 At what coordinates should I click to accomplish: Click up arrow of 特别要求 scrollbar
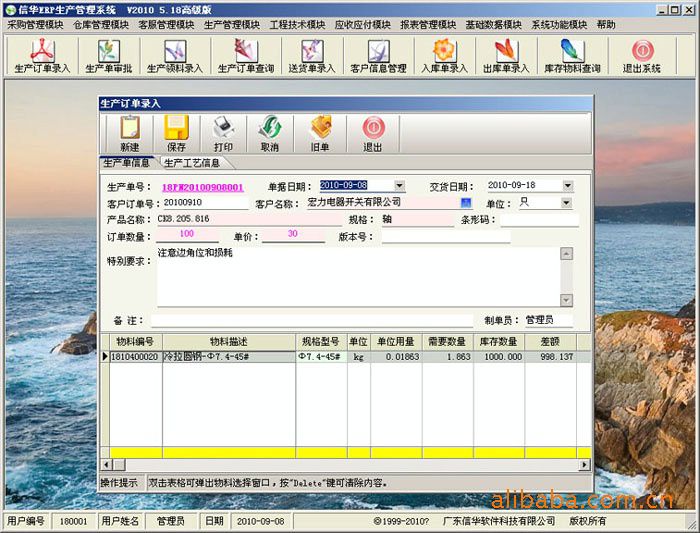(566, 254)
